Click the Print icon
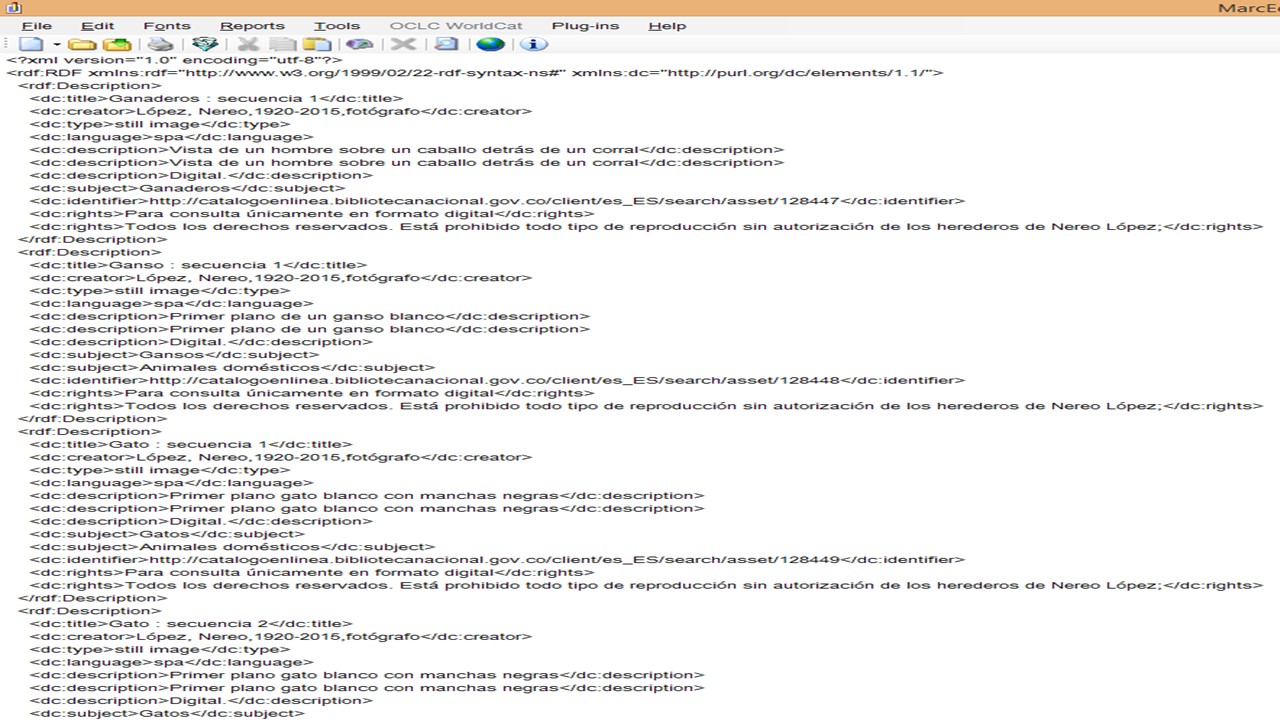Viewport: 1280px width, 720px height. 160,44
